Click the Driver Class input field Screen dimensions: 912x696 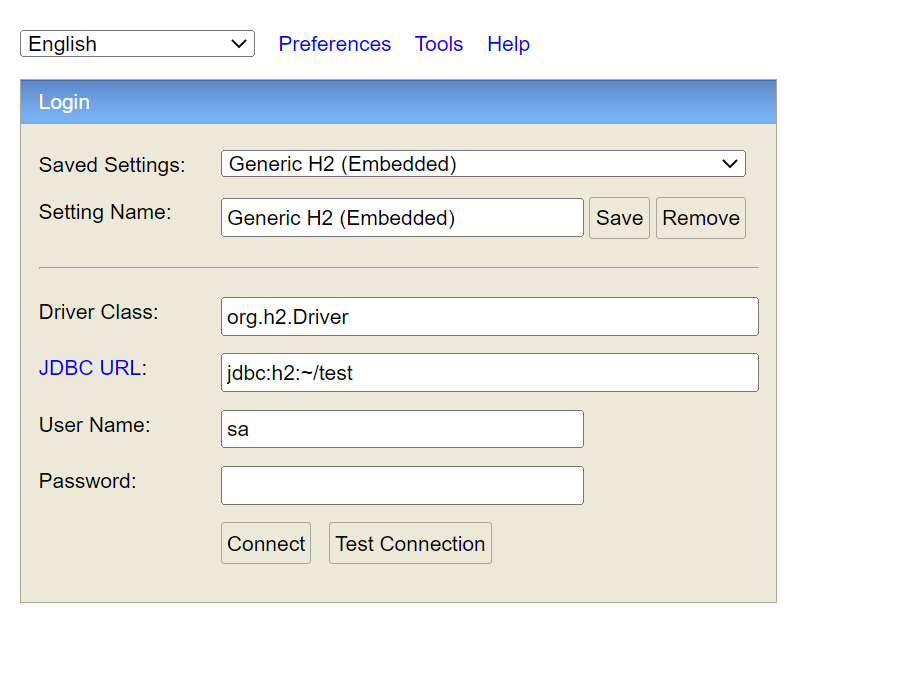click(490, 316)
